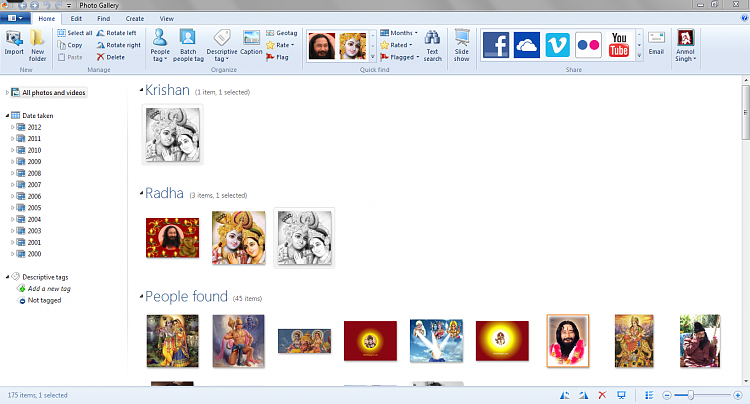The height and width of the screenshot is (404, 750).
Task: Start slide show from status bar
Action: click(x=621, y=395)
